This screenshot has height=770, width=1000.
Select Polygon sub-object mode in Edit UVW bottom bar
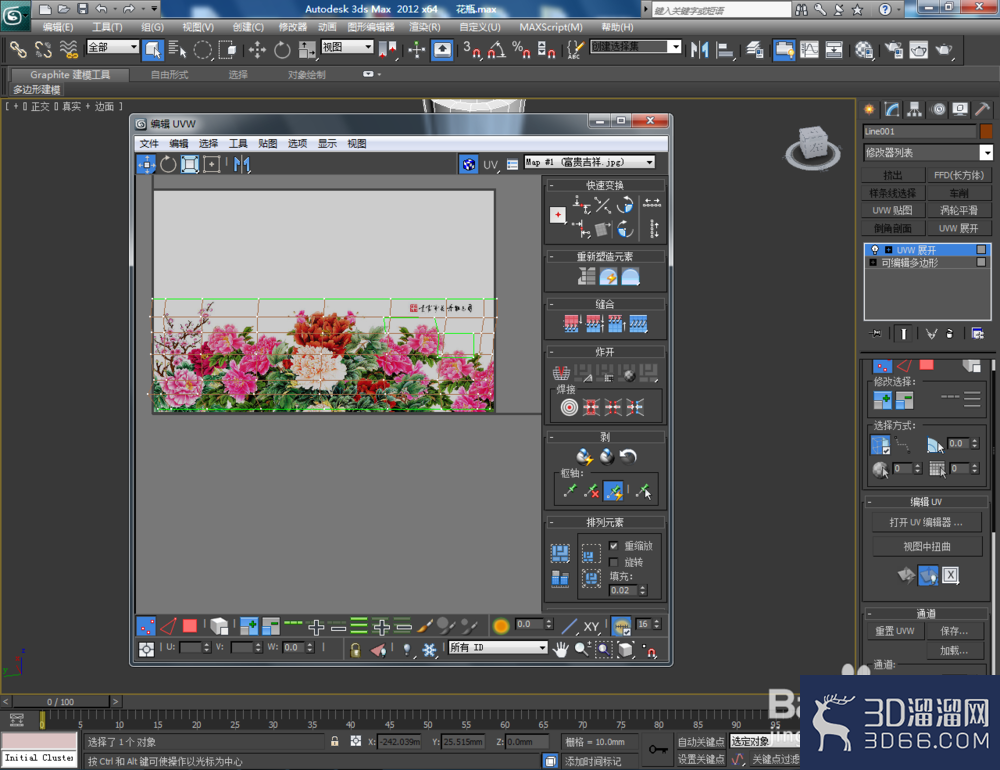[189, 626]
